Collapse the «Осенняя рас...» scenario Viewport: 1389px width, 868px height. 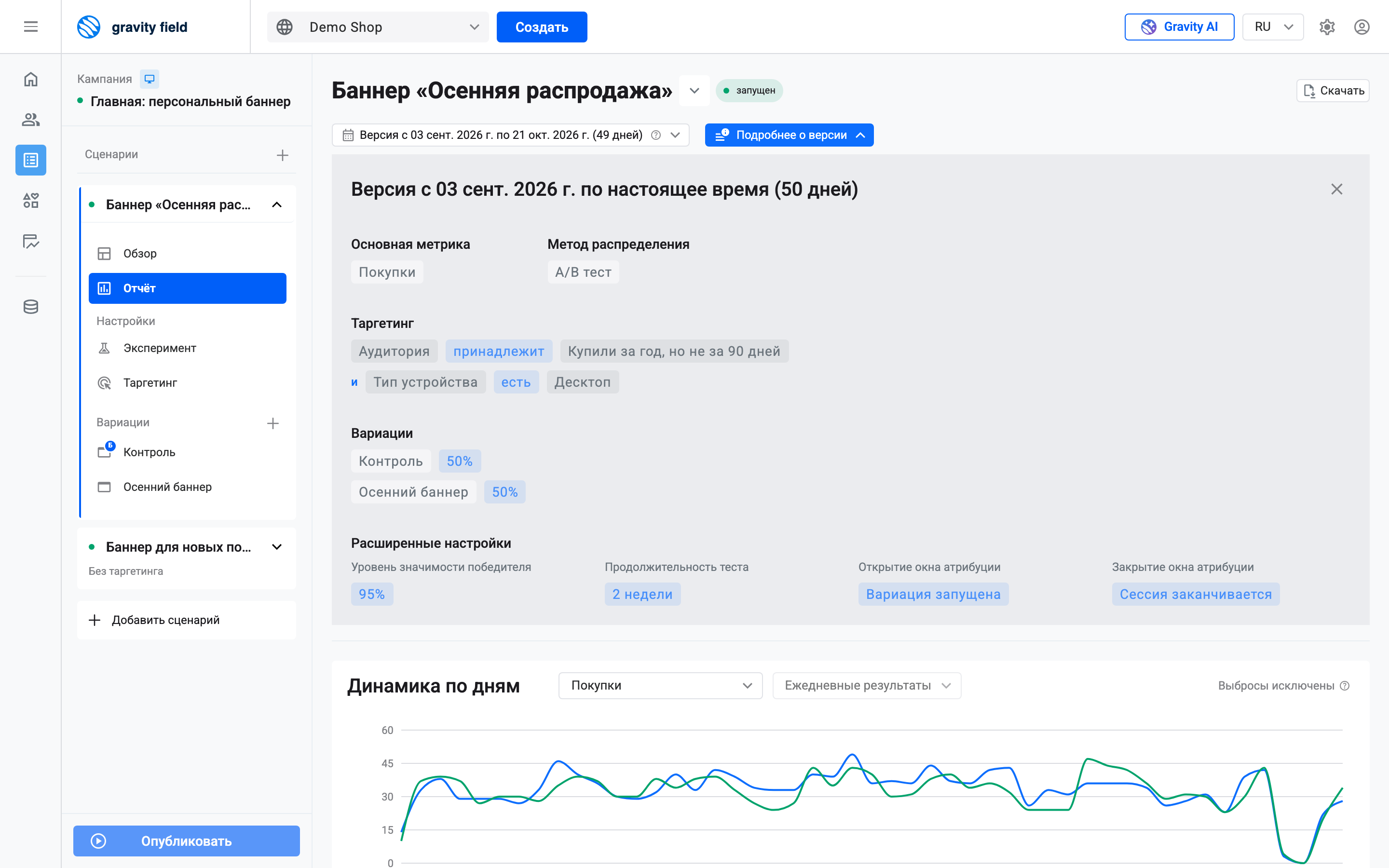(277, 205)
